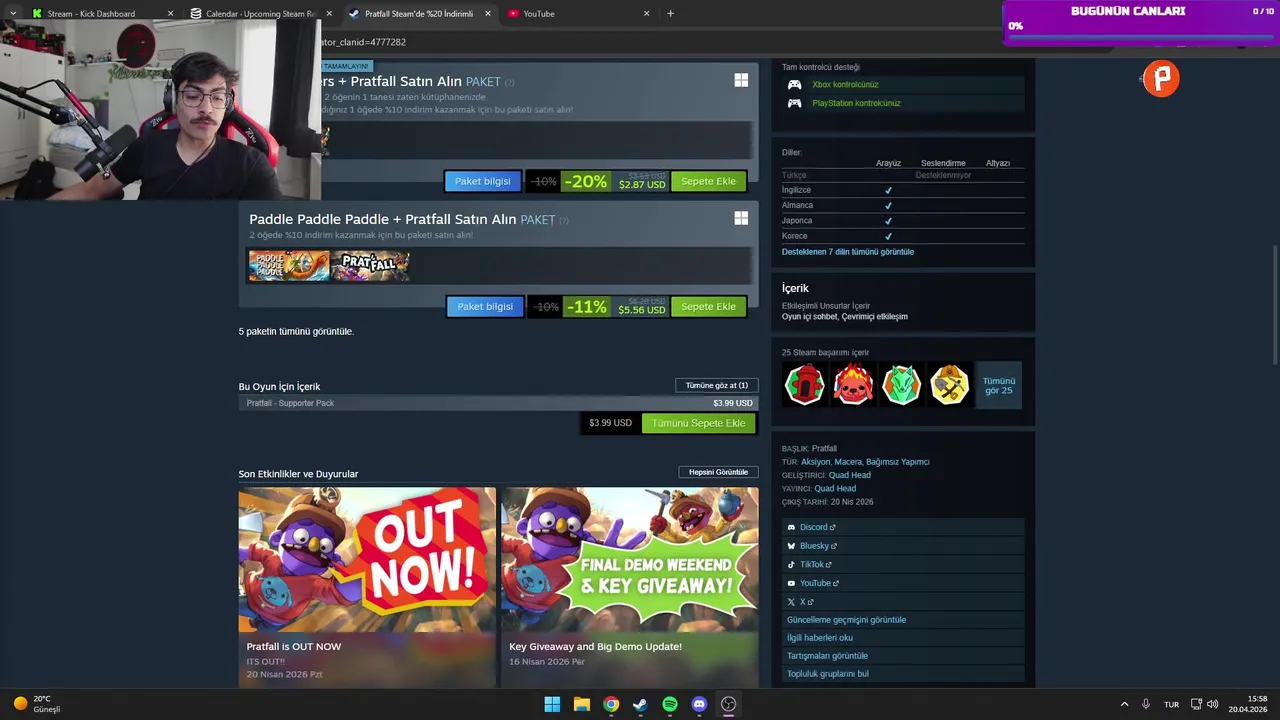Open the Discord external link
This screenshot has height=720, width=1280.
tap(903, 527)
